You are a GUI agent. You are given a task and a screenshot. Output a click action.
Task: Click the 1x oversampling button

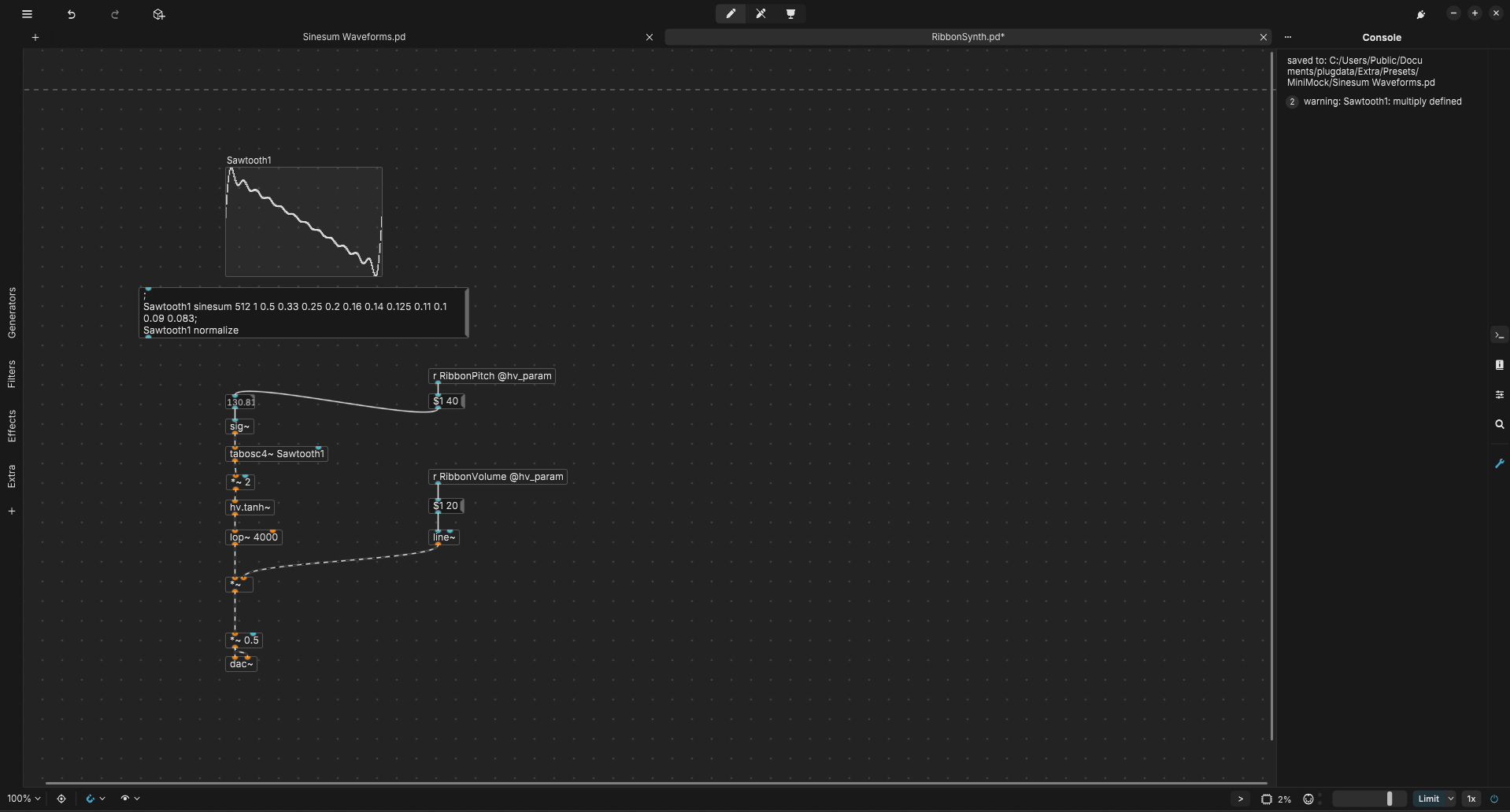1471,799
